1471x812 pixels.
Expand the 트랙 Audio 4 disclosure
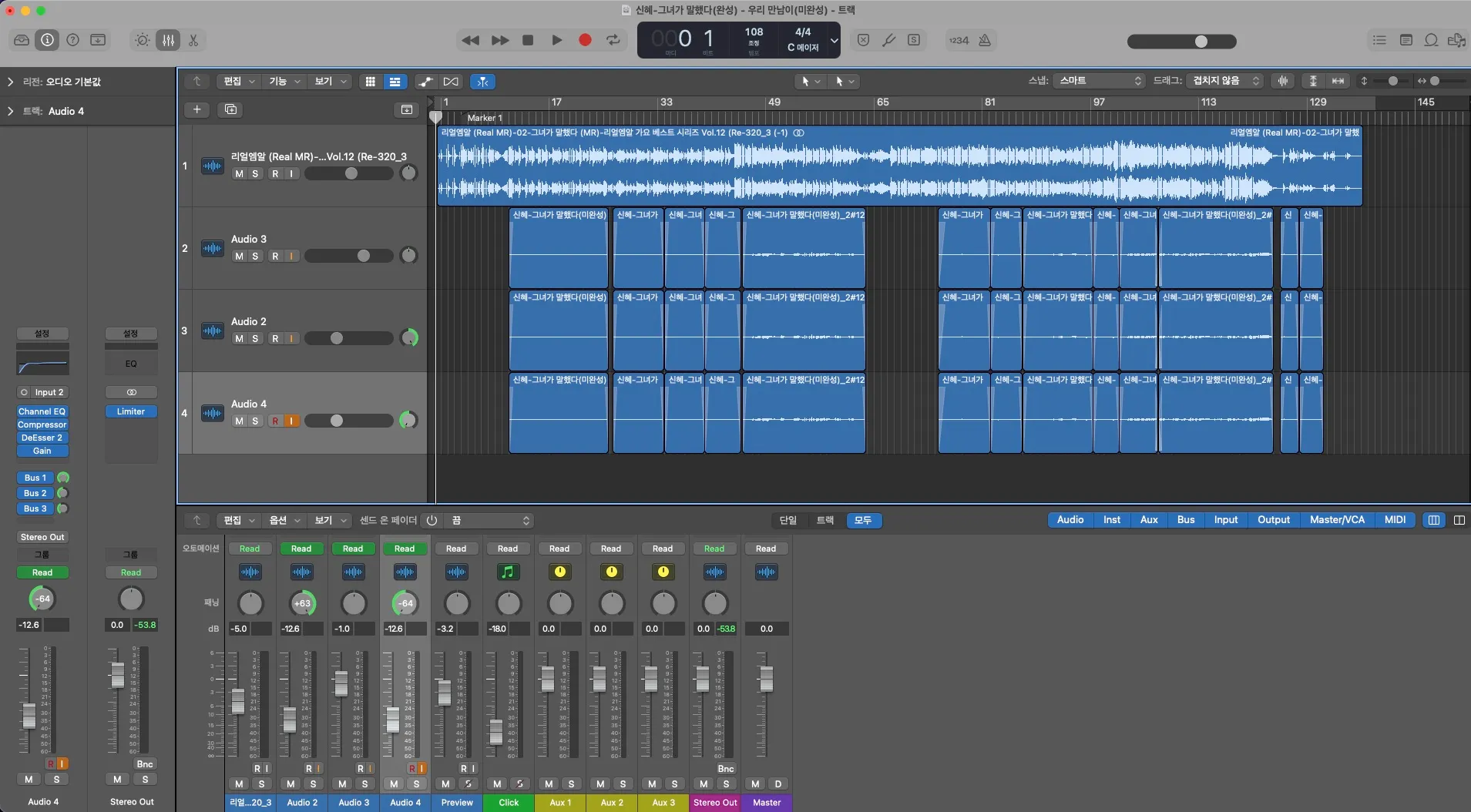tap(10, 111)
